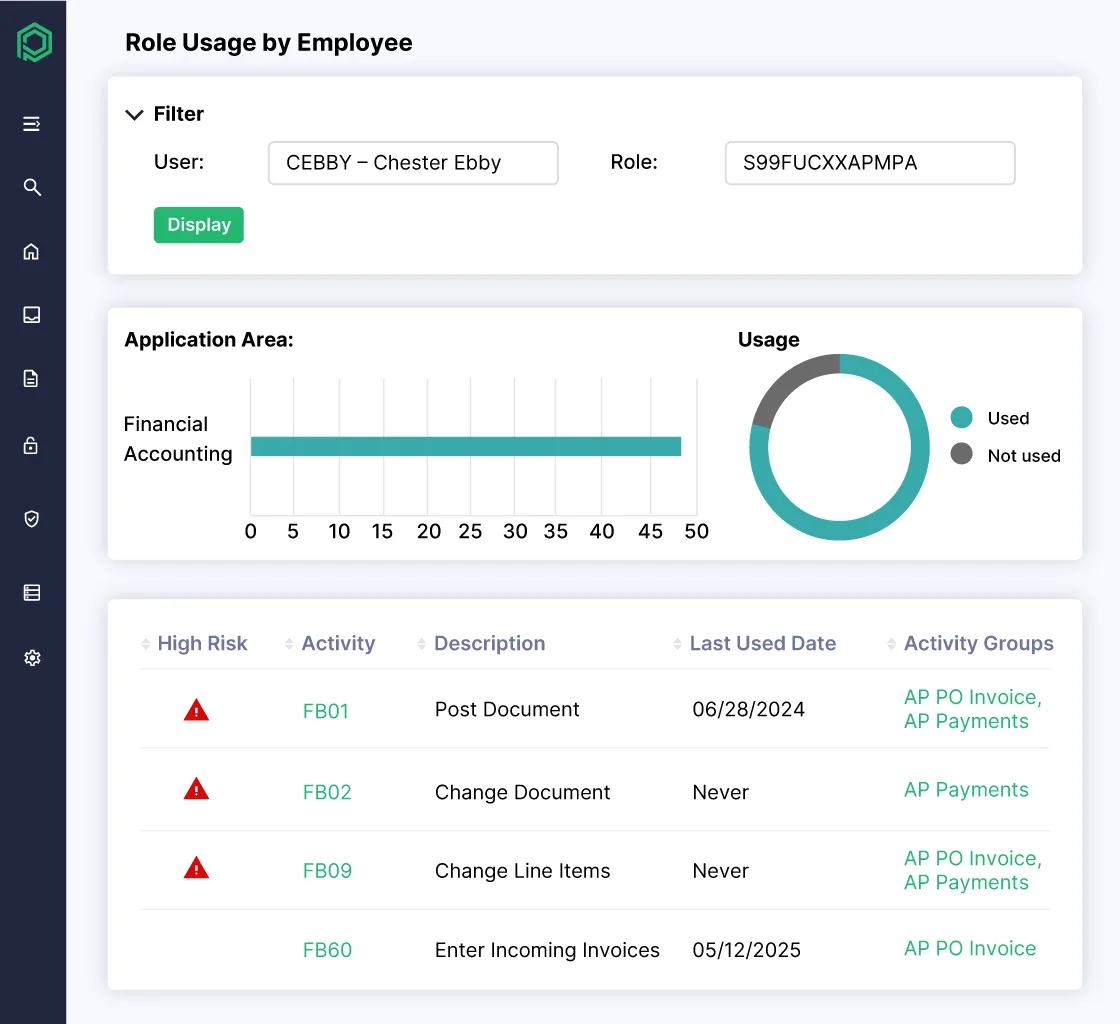Click the shield compliance icon in the sidebar
Image resolution: width=1120 pixels, height=1024 pixels.
31,519
